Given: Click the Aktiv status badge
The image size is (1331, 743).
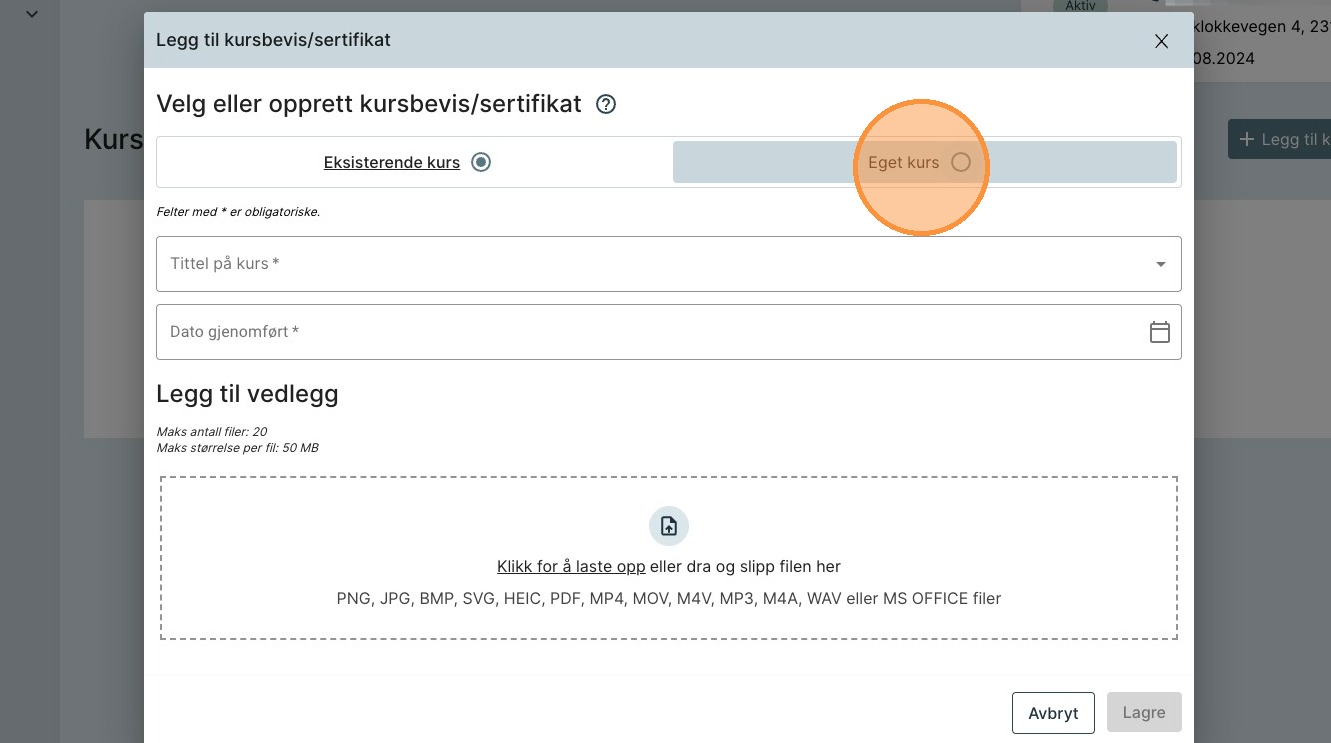Looking at the screenshot, I should [1080, 6].
